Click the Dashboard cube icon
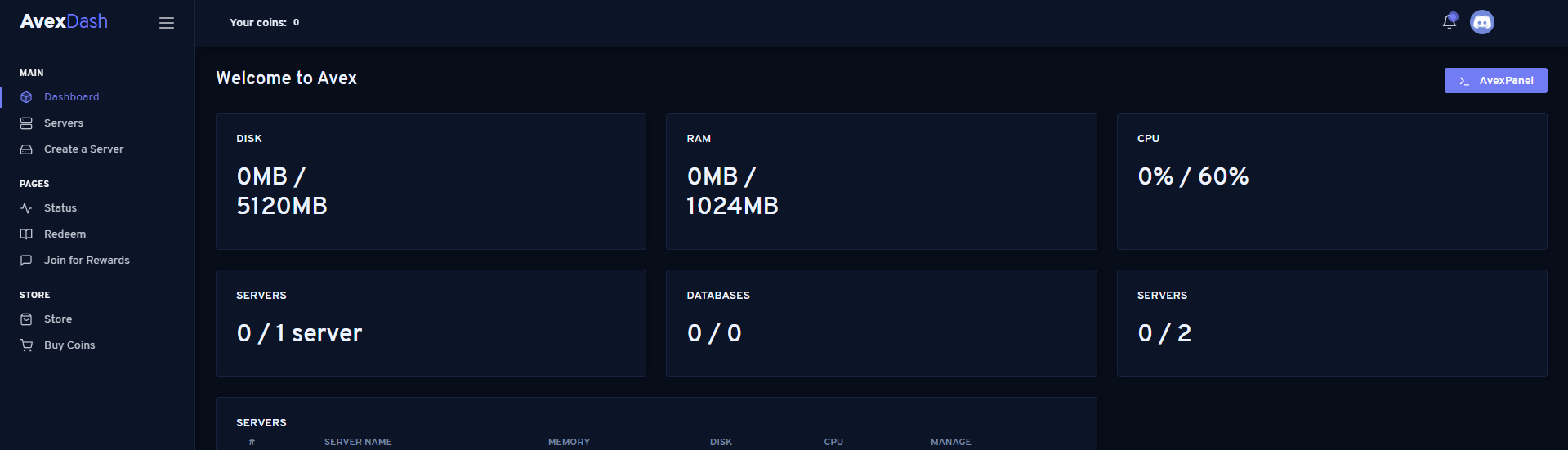The image size is (1568, 450). (x=26, y=97)
